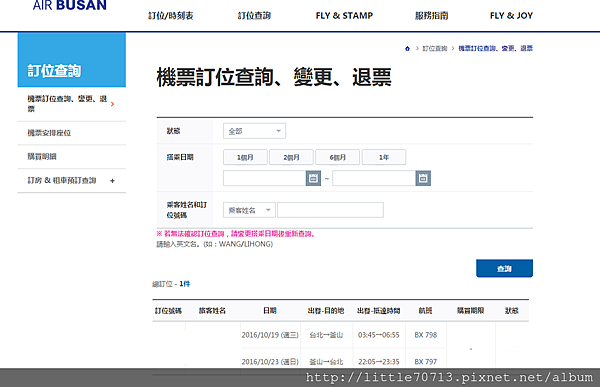Select 機票安排座位 in sidebar
The width and height of the screenshot is (600, 387).
[49, 133]
